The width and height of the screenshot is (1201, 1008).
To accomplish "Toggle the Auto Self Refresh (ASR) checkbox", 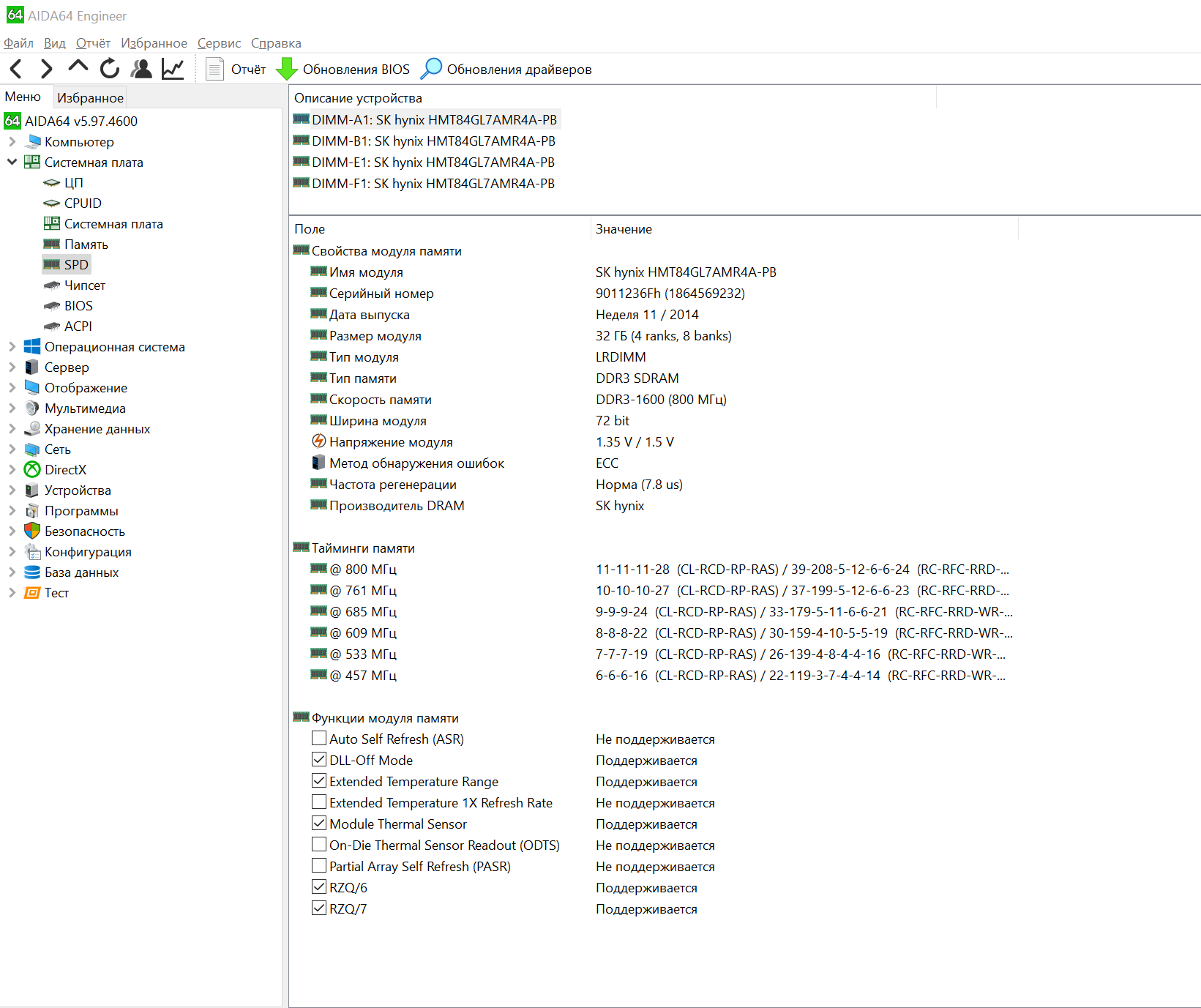I will pos(319,739).
